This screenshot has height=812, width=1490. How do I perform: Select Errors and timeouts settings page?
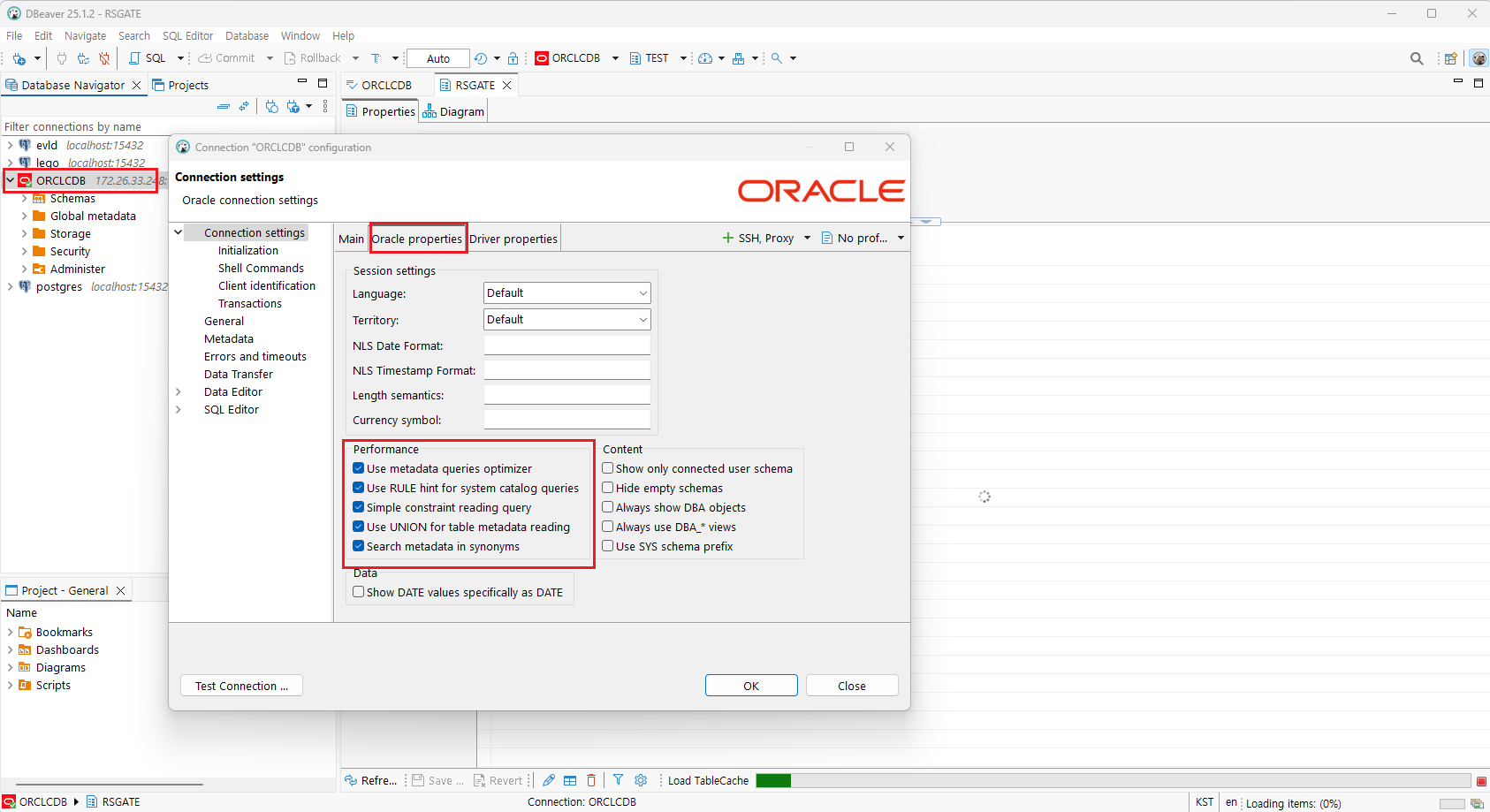[255, 356]
